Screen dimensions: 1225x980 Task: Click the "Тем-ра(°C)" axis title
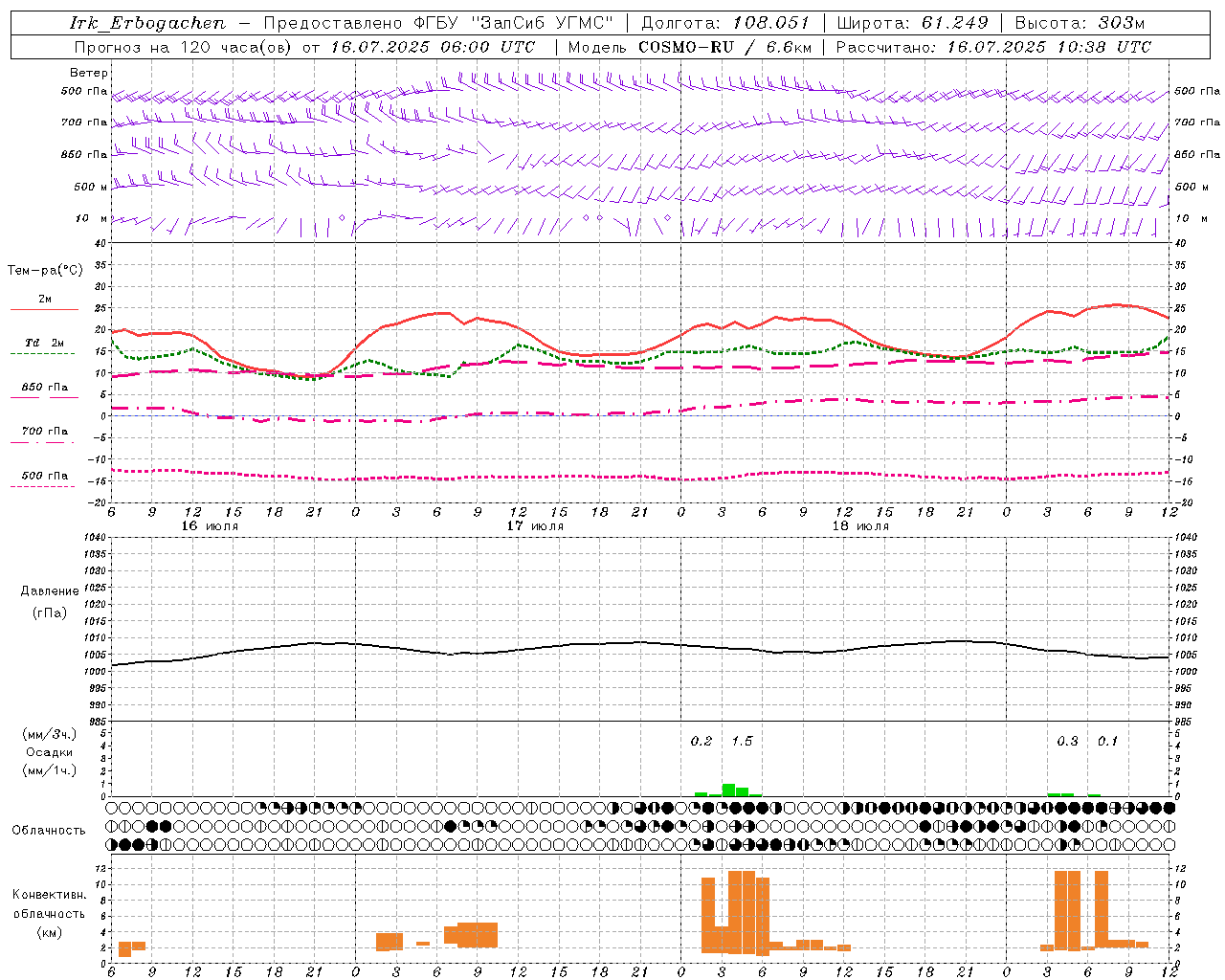click(x=45, y=271)
